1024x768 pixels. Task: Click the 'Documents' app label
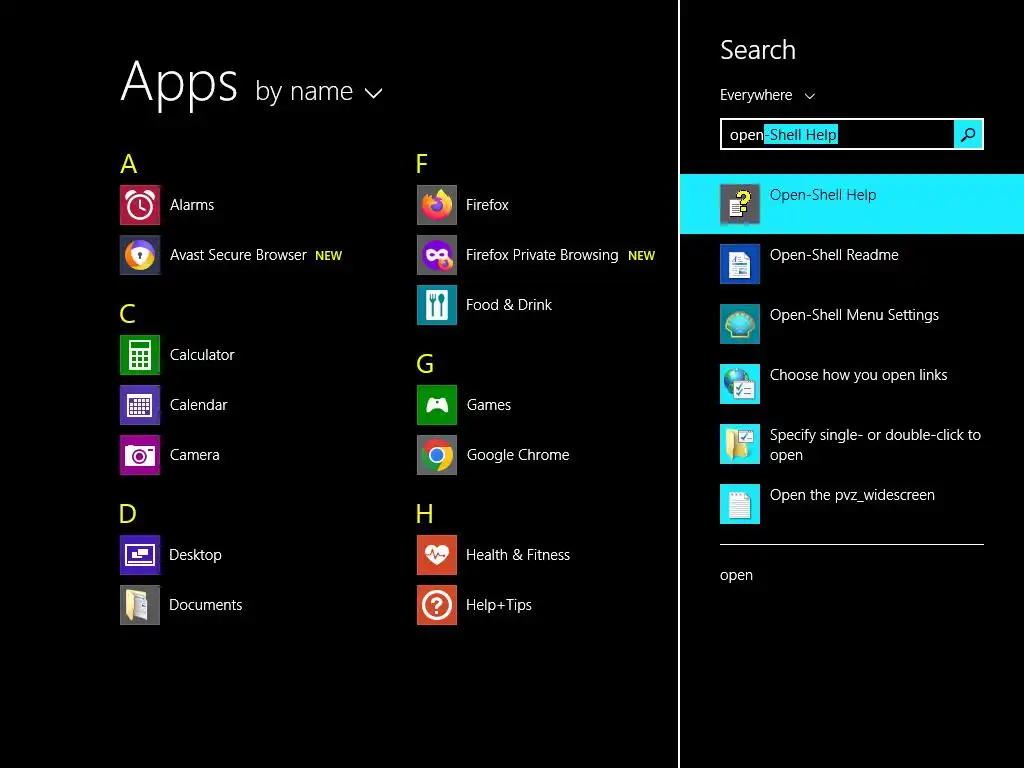coord(206,605)
